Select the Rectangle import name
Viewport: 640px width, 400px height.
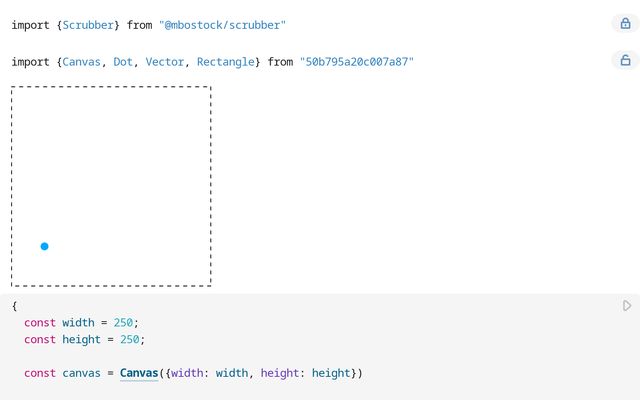tap(228, 62)
